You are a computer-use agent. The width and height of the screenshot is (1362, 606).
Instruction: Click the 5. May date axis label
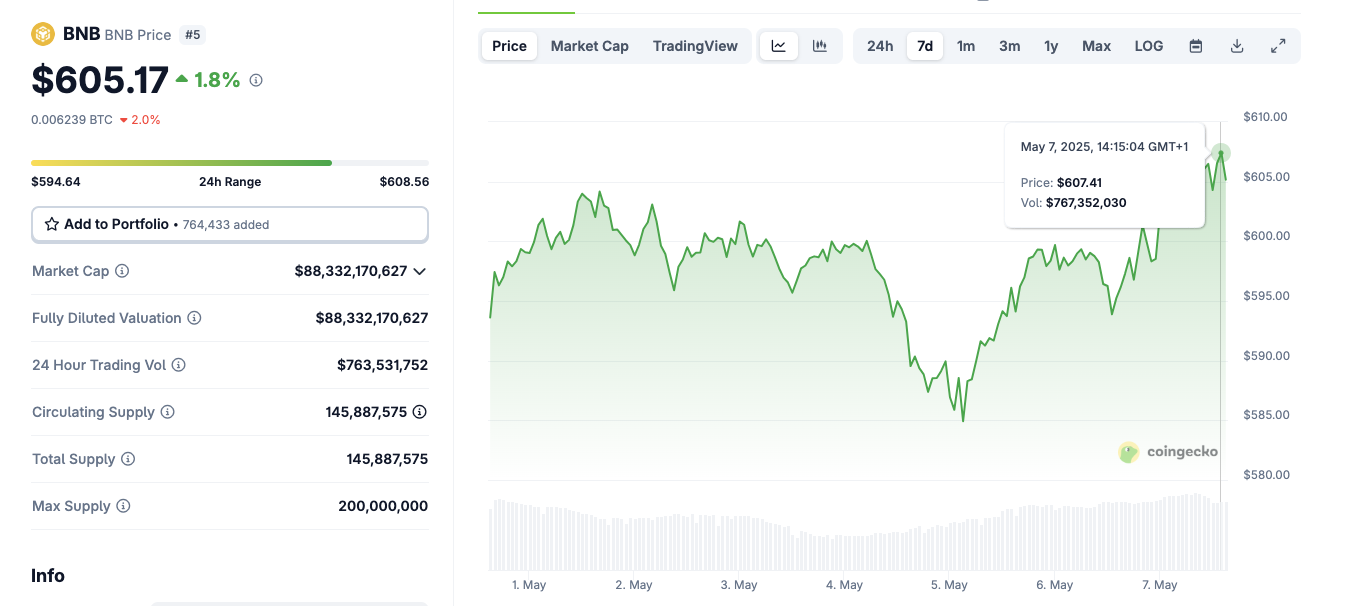tap(949, 585)
